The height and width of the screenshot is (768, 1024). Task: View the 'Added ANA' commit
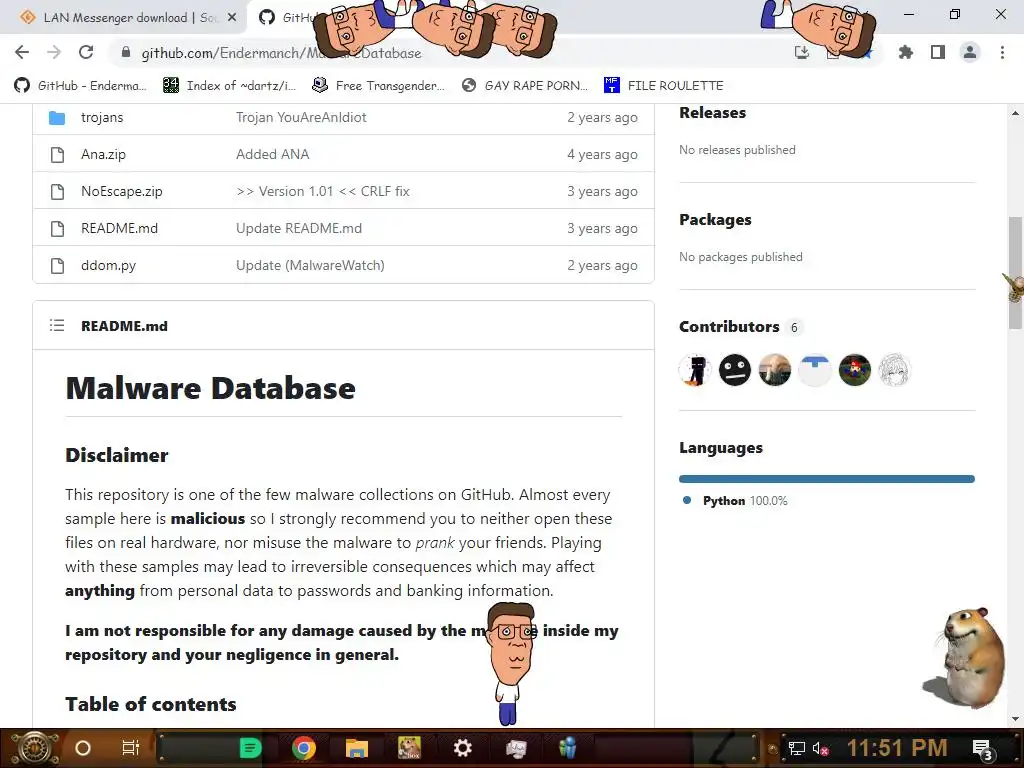[272, 155]
